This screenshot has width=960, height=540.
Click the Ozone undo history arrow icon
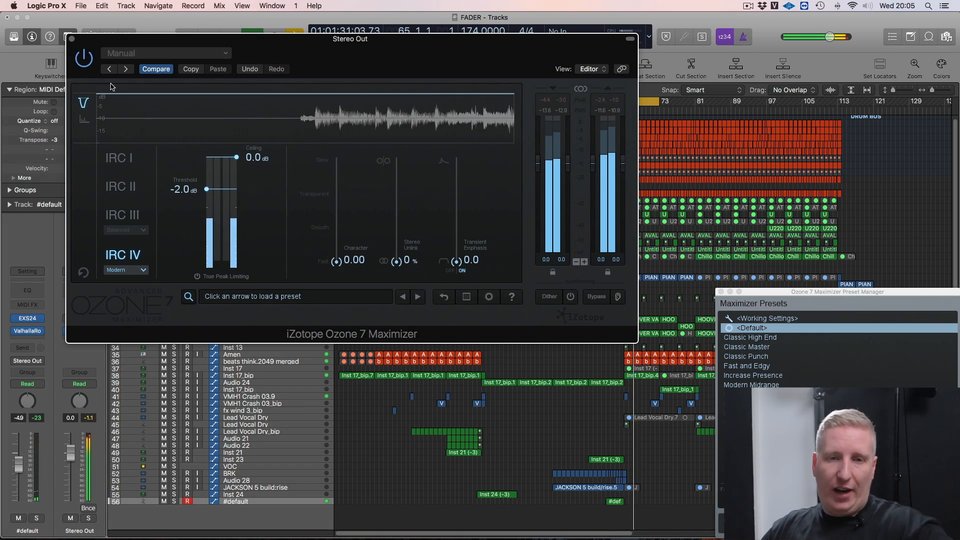click(x=444, y=296)
